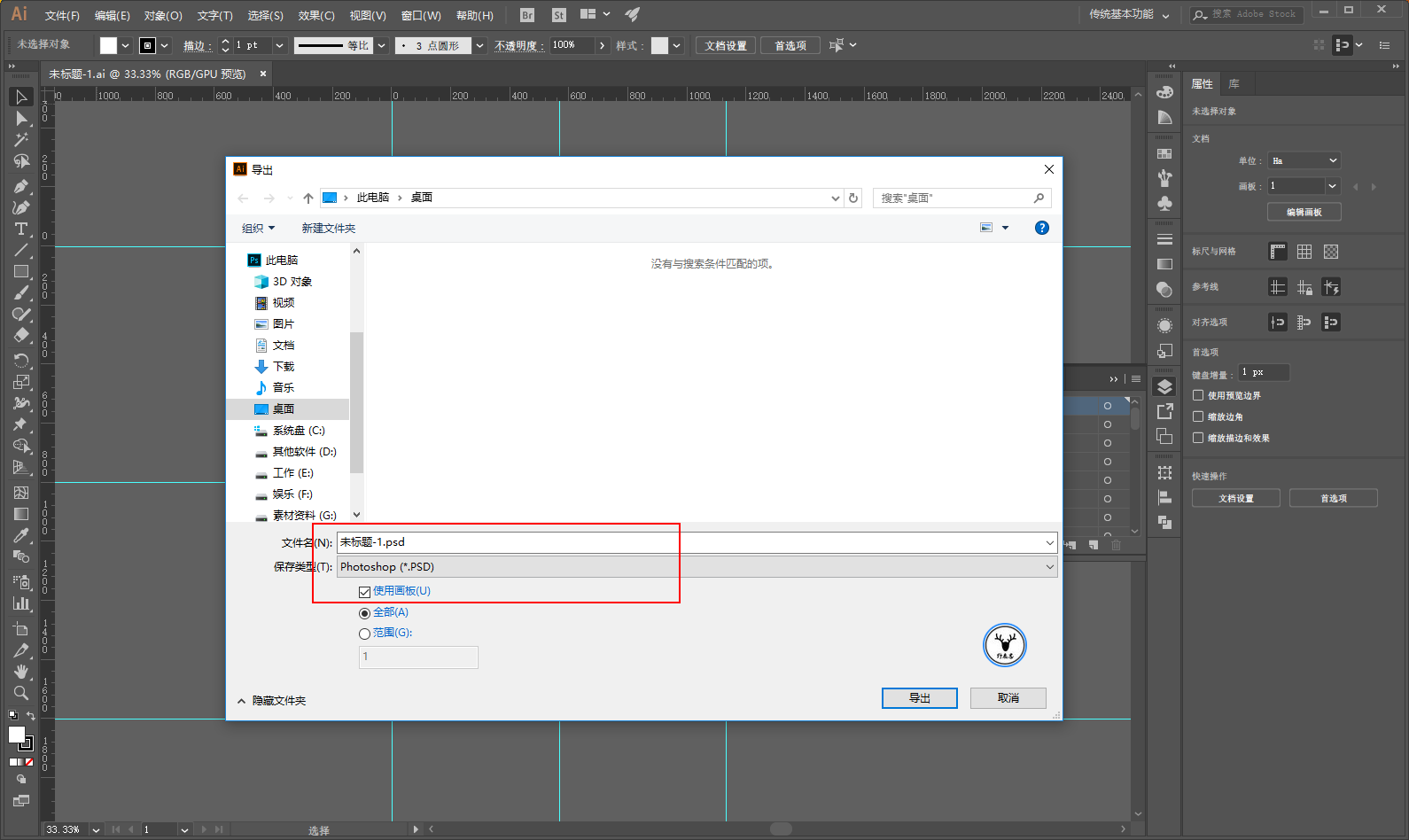Refresh the folder path in export dialog
1409x840 pixels.
(853, 198)
